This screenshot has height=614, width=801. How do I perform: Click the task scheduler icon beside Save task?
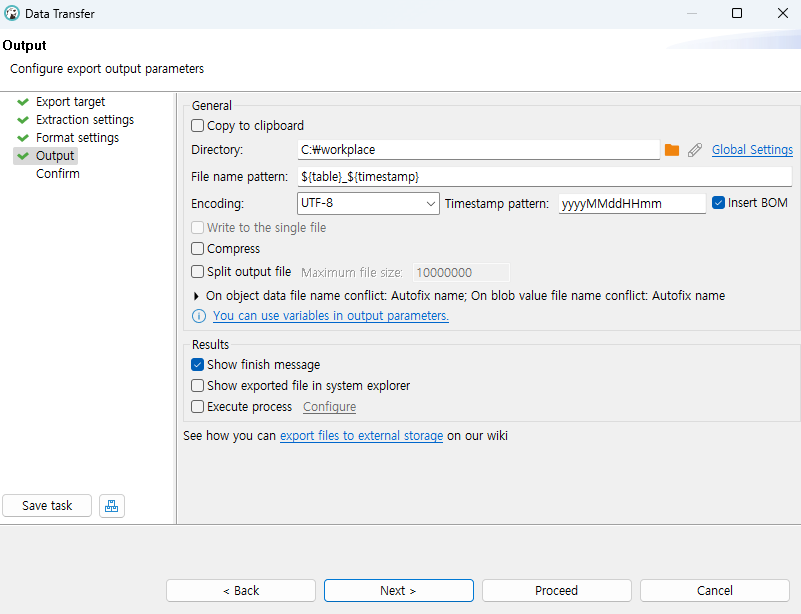tap(112, 506)
